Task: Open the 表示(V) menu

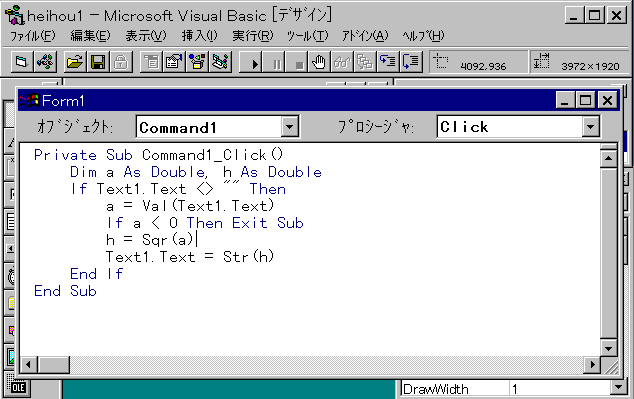Action: [146, 36]
